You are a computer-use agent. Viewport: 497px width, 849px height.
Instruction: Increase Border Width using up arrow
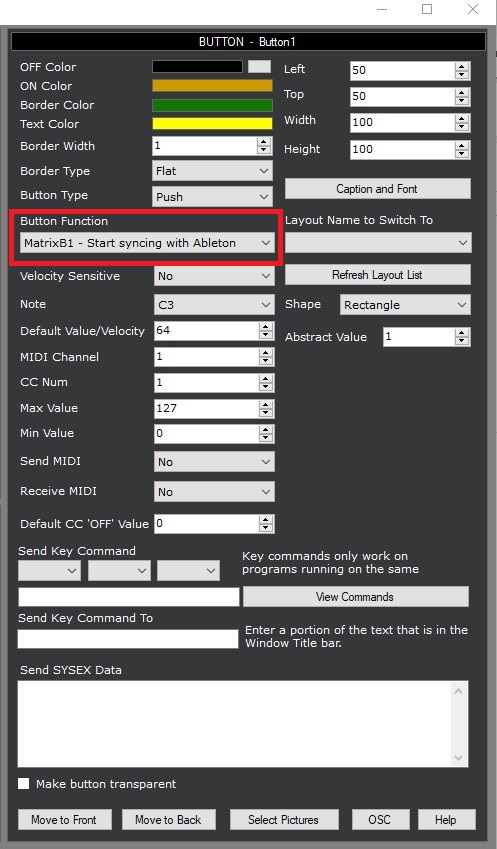tap(264, 141)
